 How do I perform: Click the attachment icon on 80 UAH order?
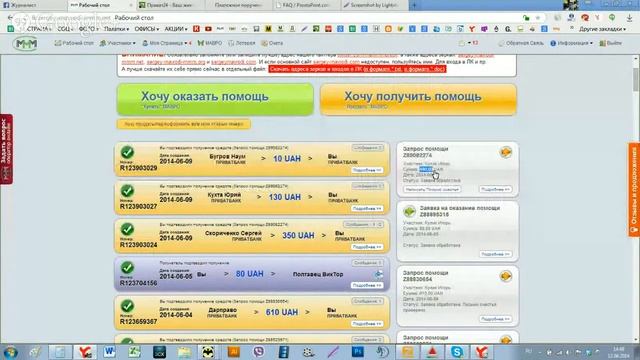coord(379,274)
